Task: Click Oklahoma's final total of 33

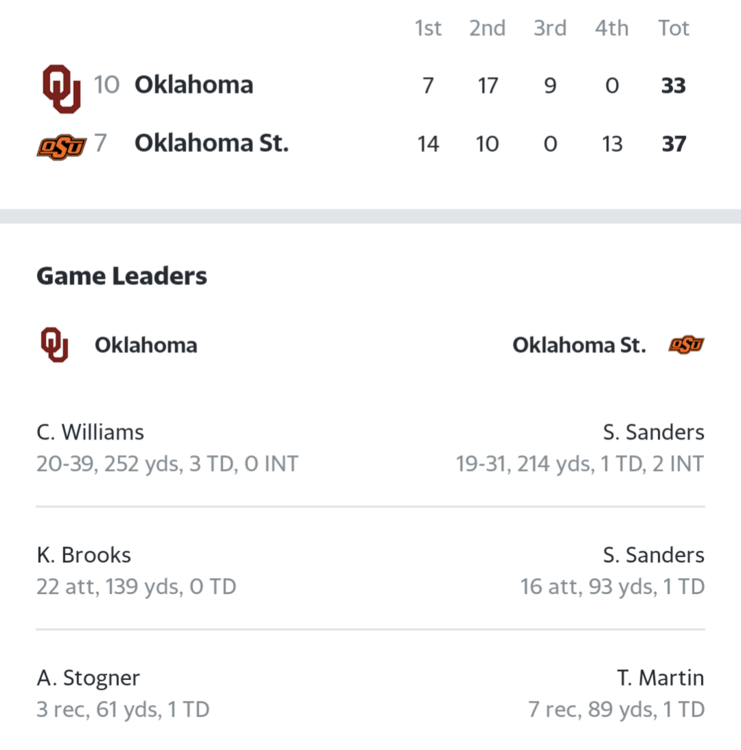Action: 674,86
